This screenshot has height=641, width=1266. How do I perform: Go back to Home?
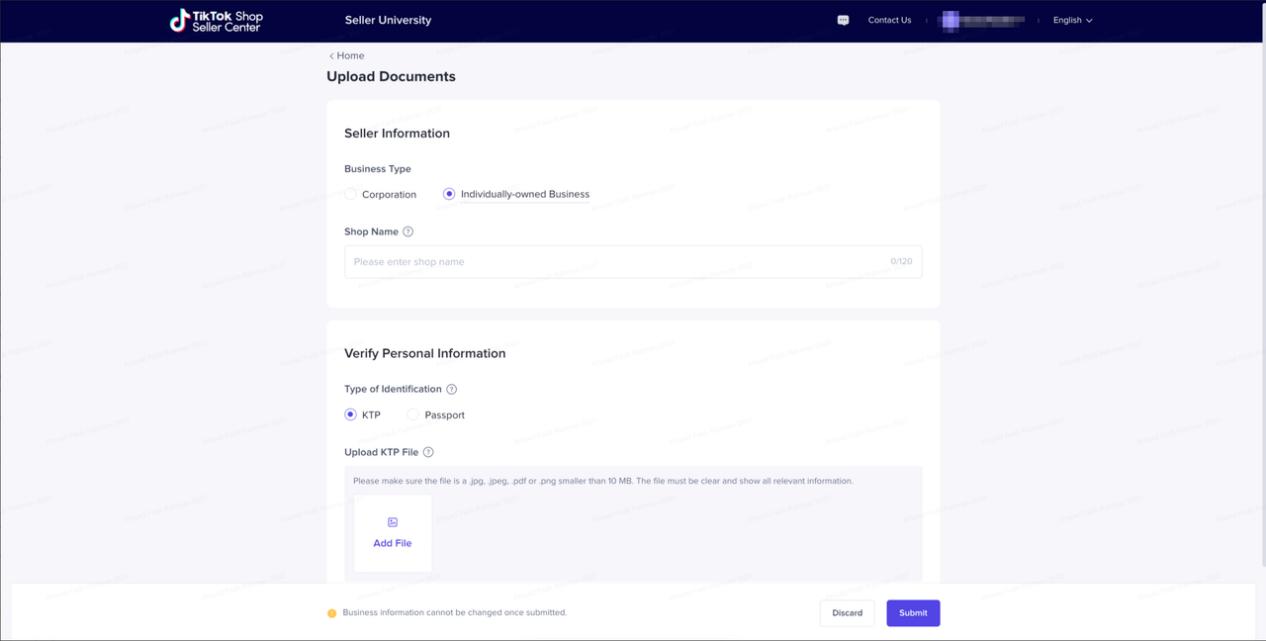[347, 56]
